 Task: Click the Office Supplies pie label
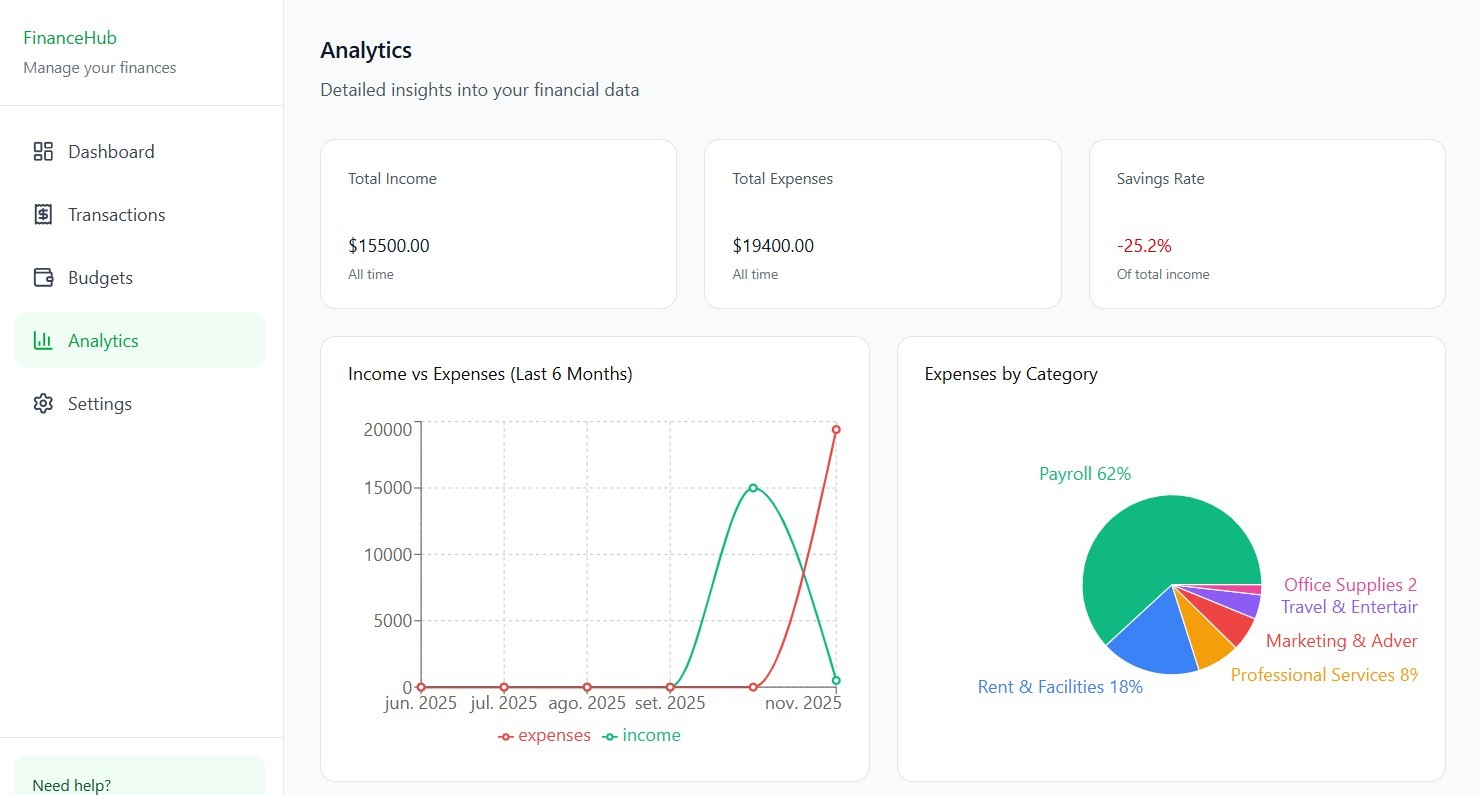1351,585
